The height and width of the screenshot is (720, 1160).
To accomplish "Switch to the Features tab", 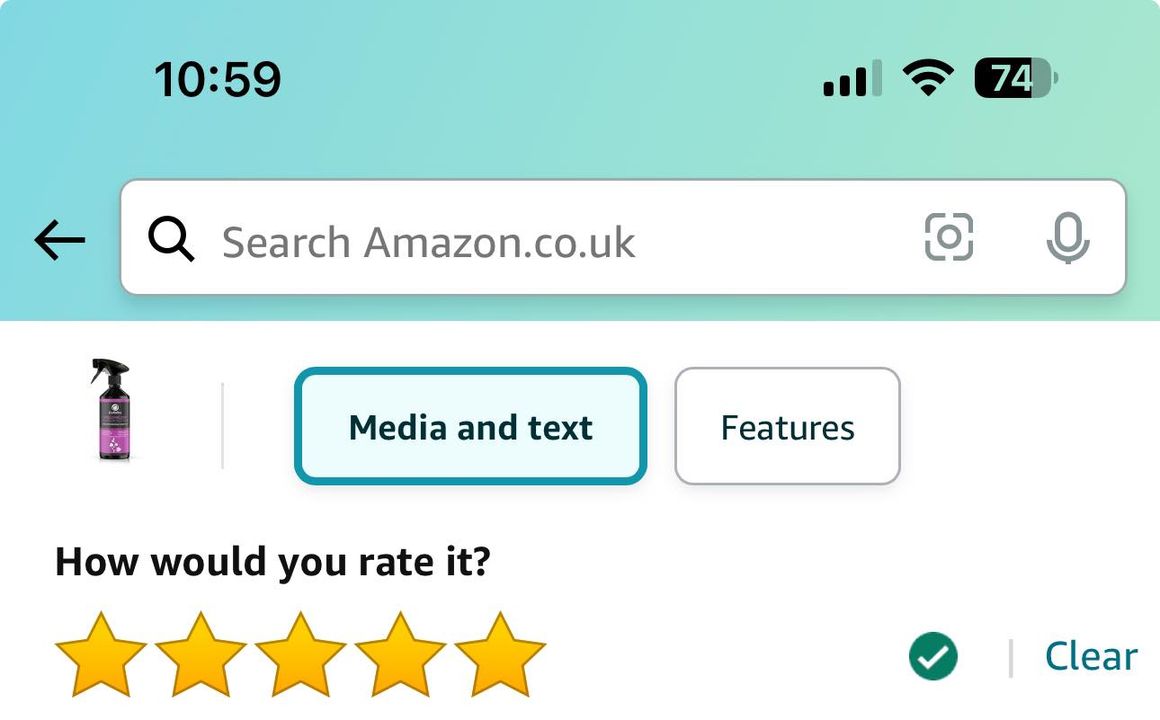I will coord(787,426).
